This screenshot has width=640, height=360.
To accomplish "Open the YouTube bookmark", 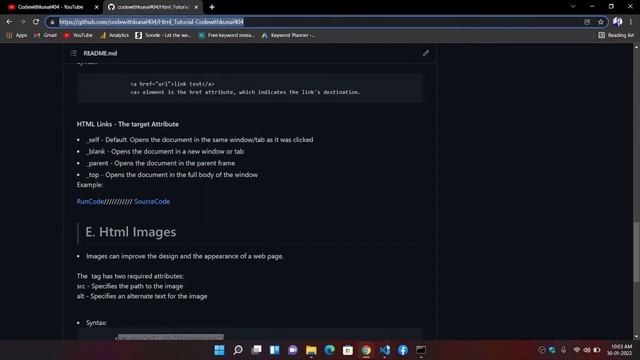I will click(78, 36).
